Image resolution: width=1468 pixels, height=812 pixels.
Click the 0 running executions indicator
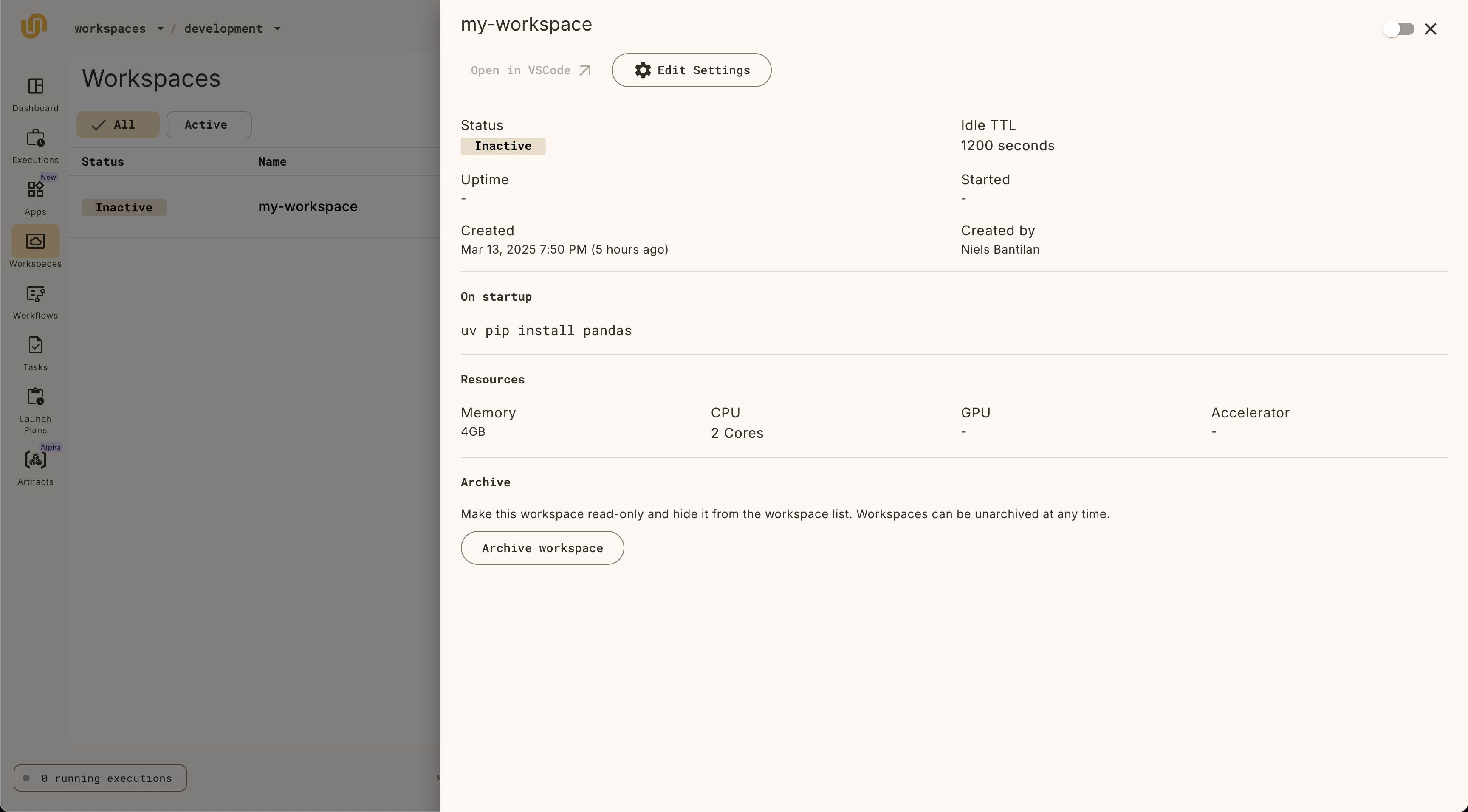pyautogui.click(x=100, y=778)
